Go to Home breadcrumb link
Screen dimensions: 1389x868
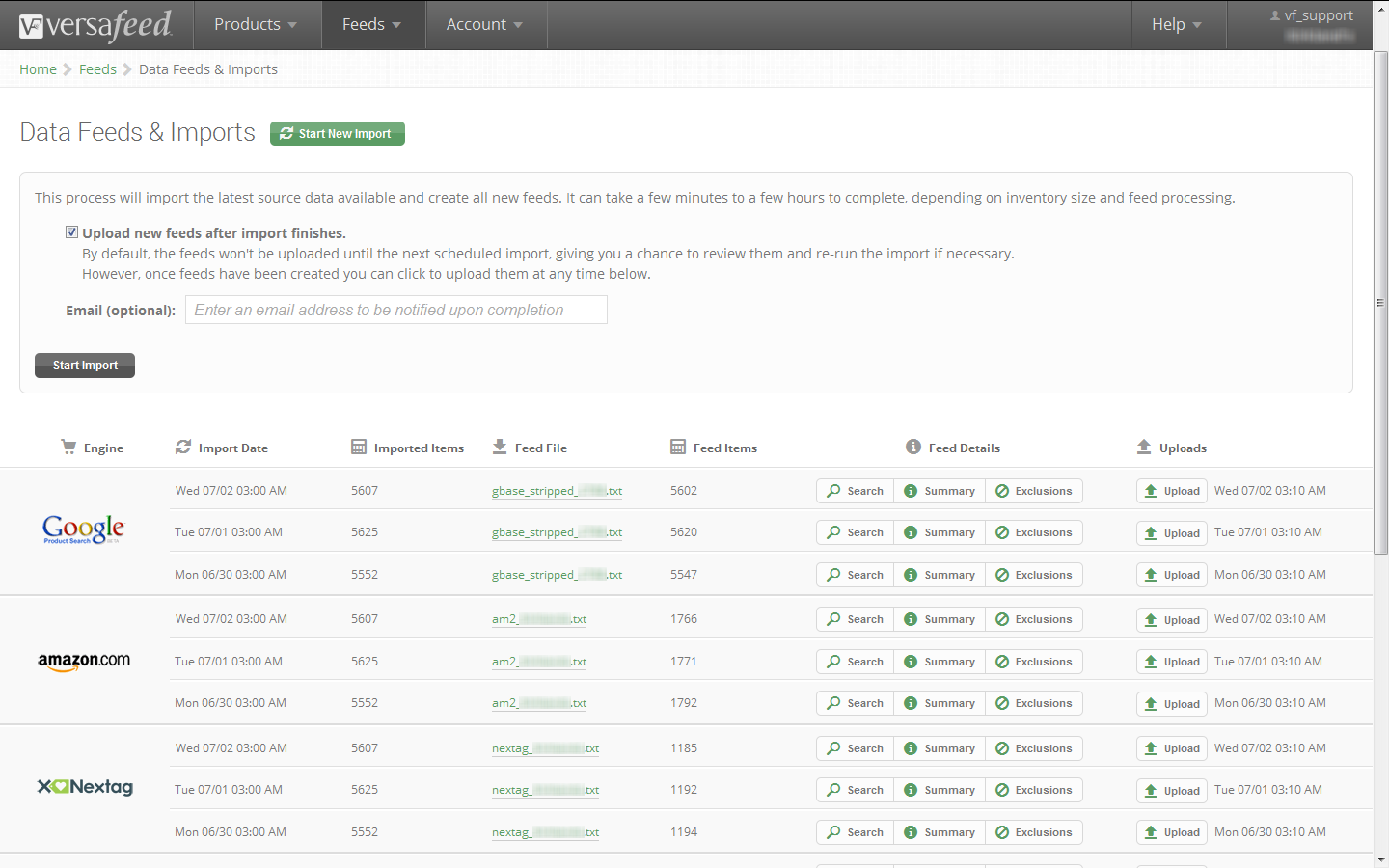[x=39, y=69]
